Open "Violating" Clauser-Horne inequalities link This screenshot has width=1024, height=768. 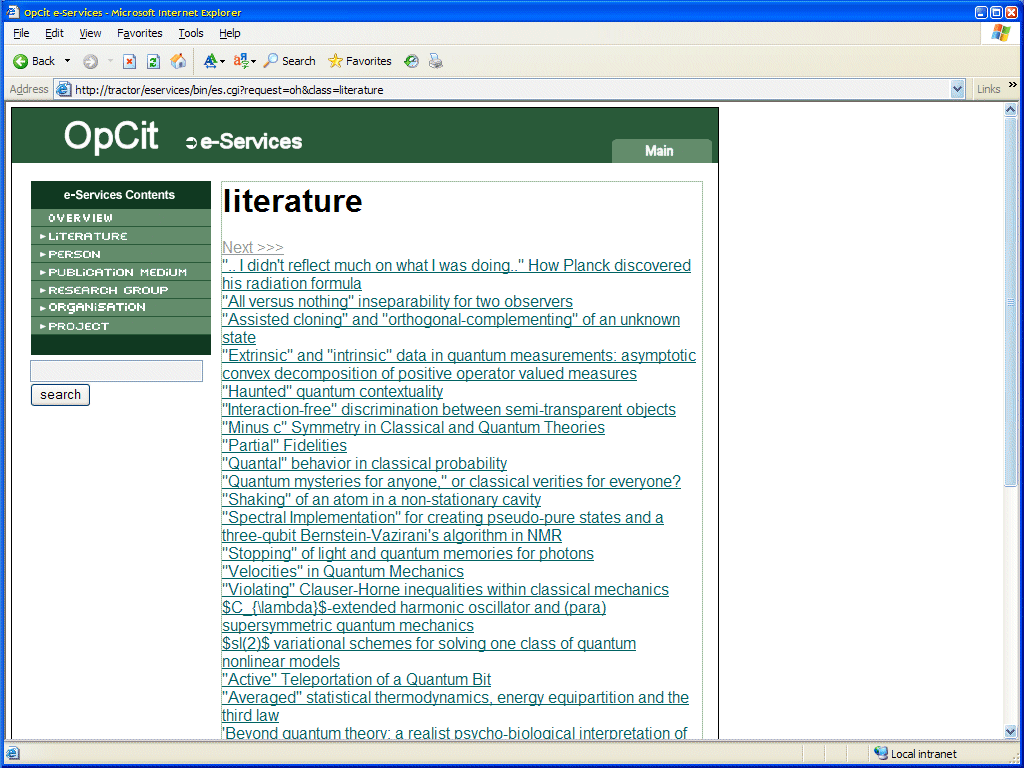click(445, 590)
